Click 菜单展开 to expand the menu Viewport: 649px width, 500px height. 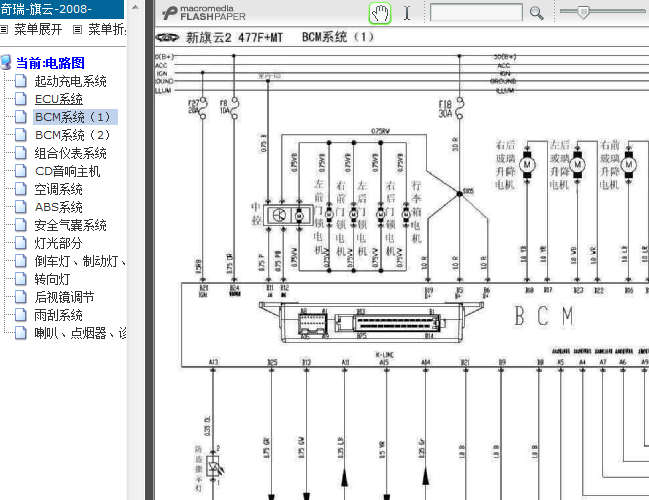coord(38,29)
